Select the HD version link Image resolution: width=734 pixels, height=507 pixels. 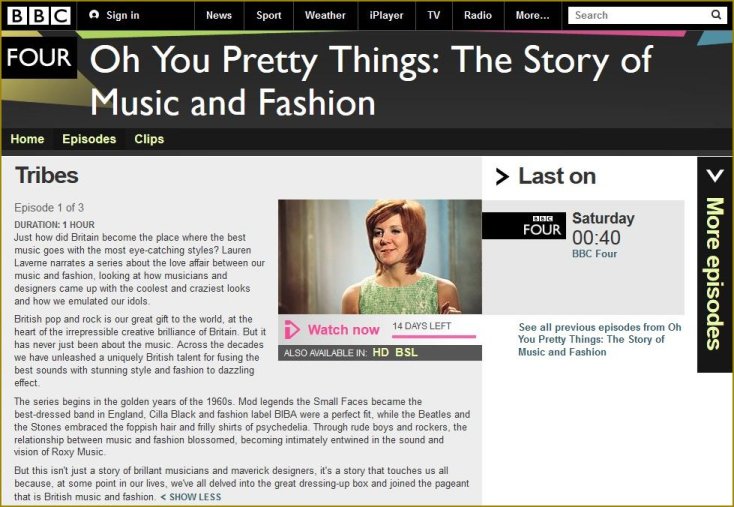click(380, 353)
